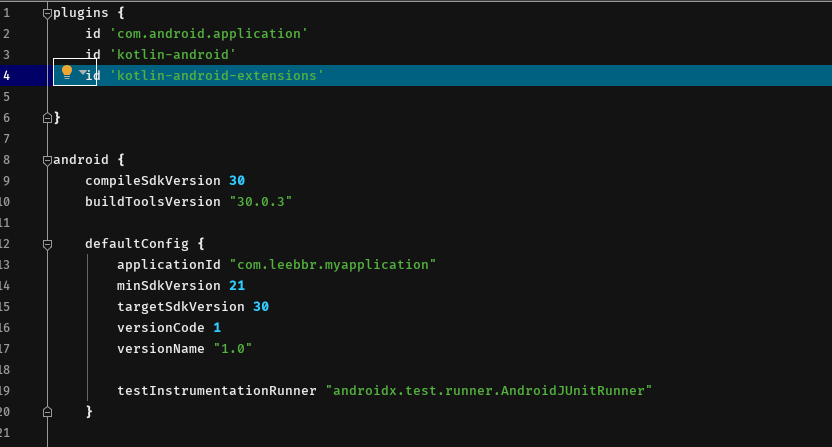Click the versionName property name

(x=161, y=349)
